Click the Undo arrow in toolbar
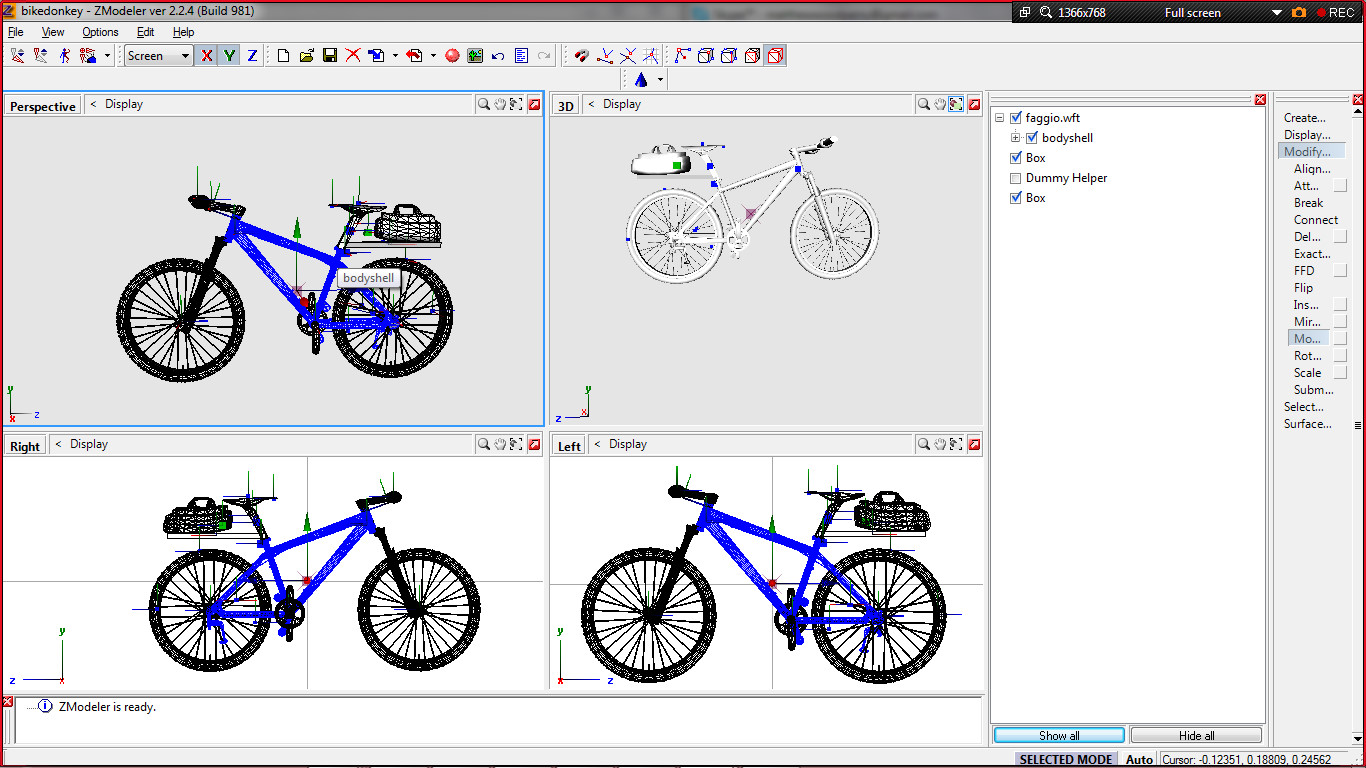Screen dimensions: 1366x768 (498, 56)
